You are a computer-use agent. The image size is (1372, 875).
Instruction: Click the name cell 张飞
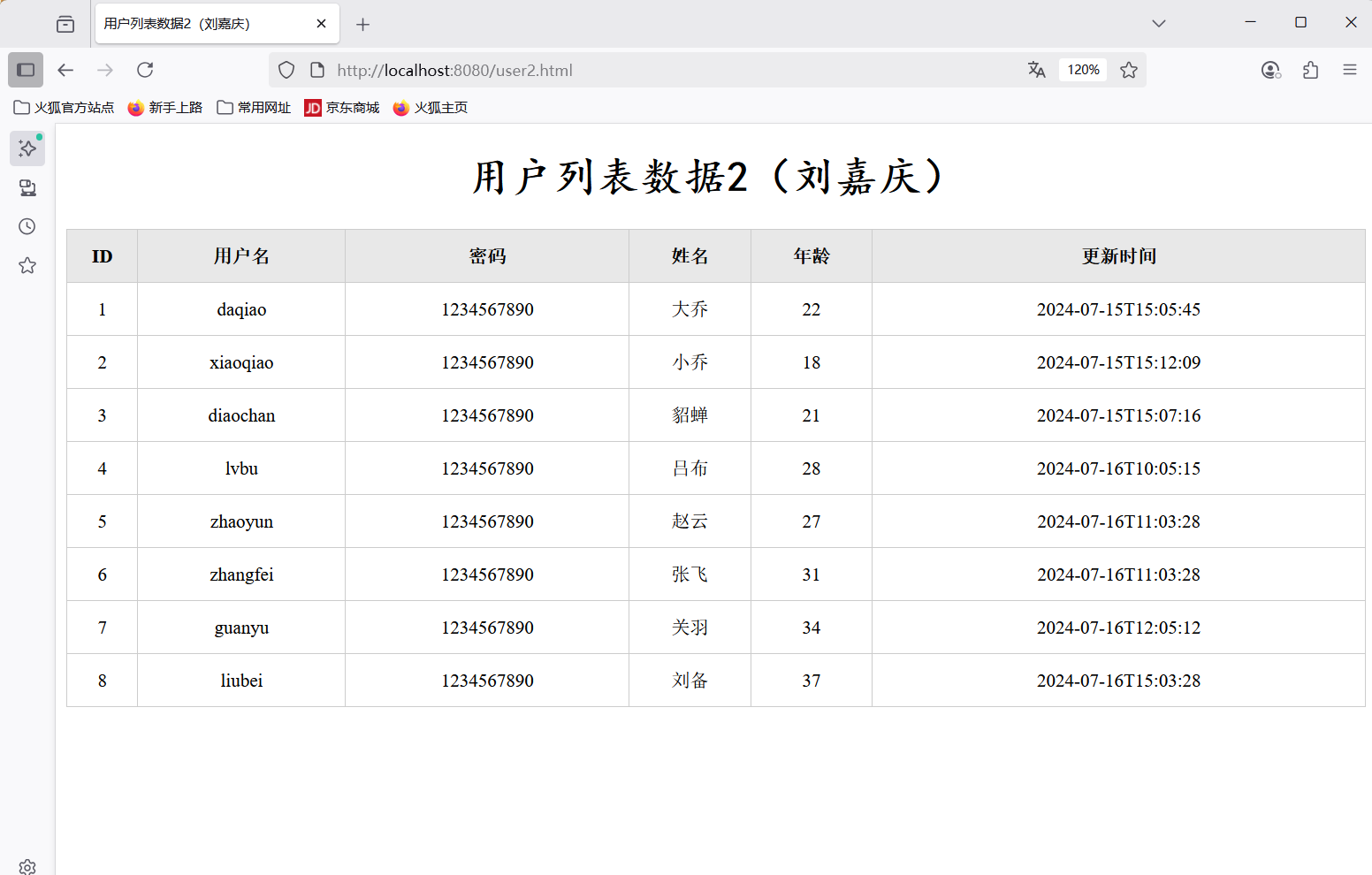coord(690,574)
